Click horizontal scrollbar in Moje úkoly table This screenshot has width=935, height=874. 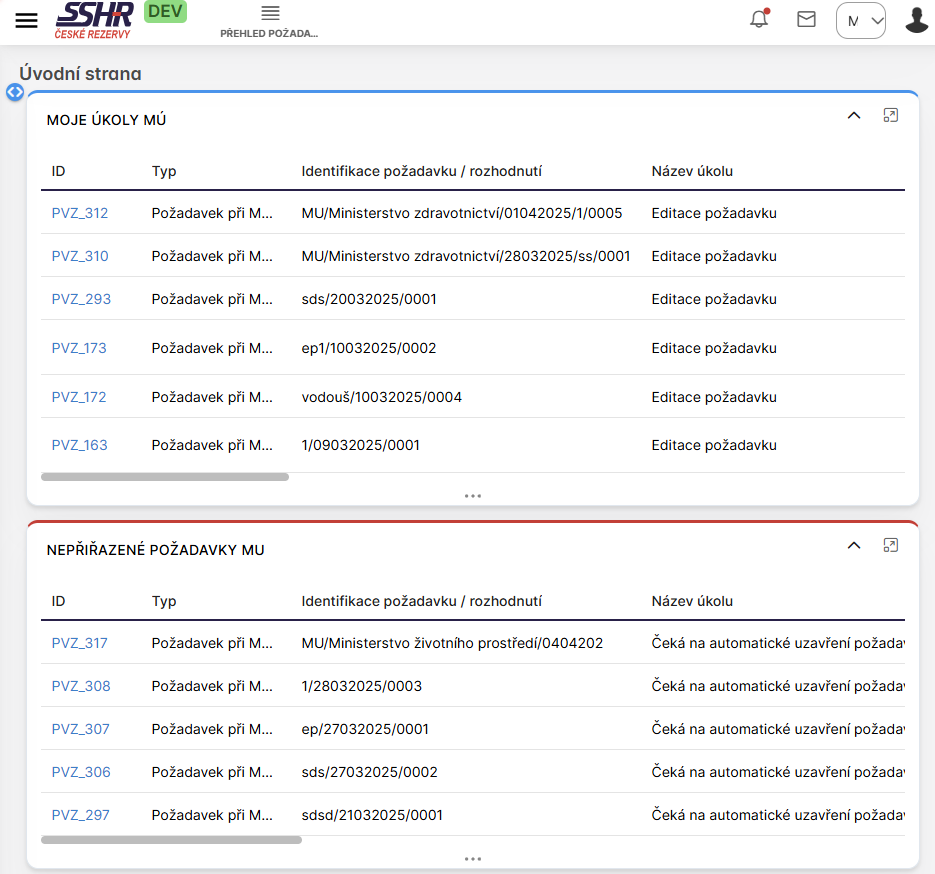(x=165, y=477)
